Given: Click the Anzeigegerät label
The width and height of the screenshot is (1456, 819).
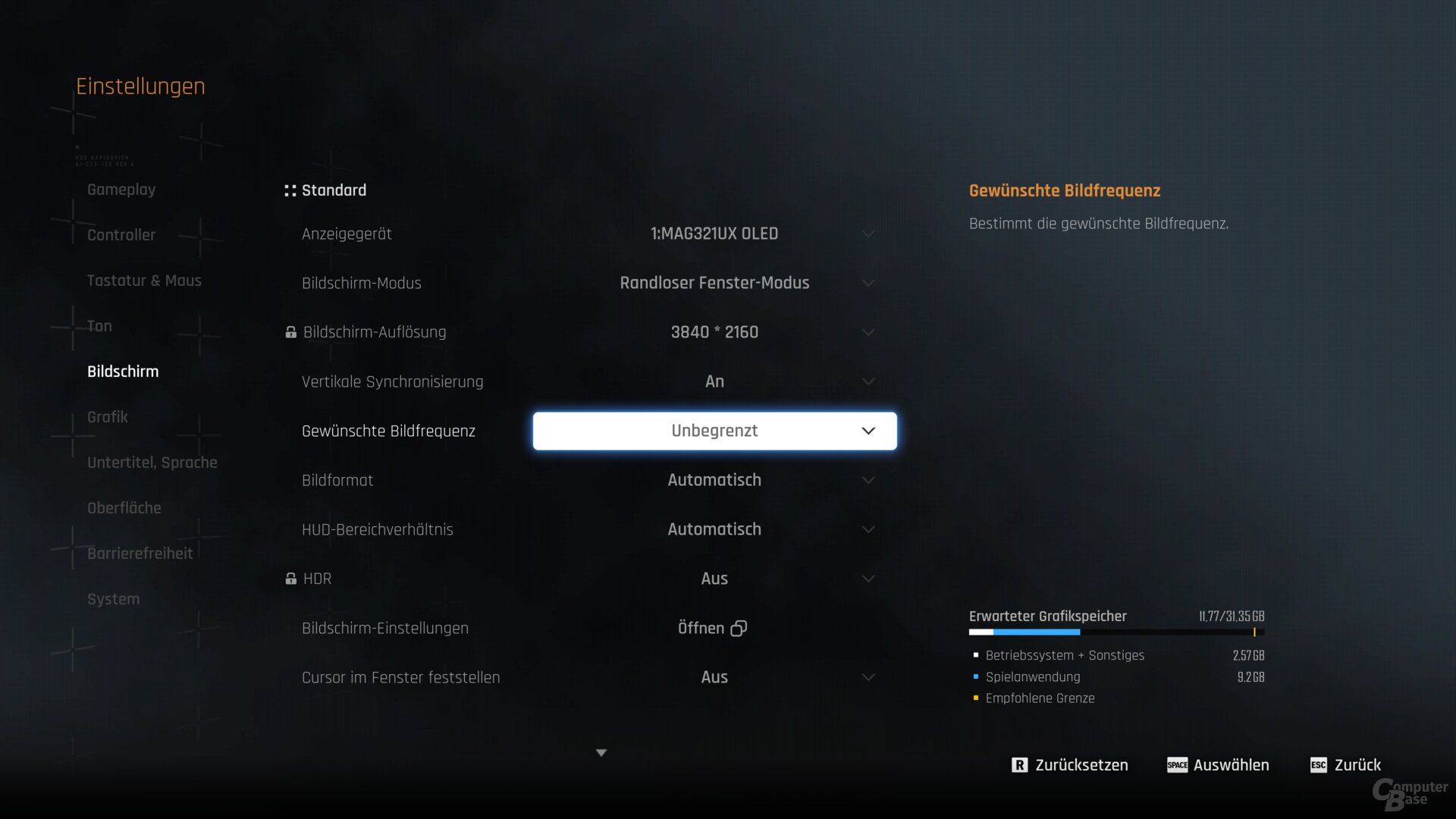Looking at the screenshot, I should coord(347,234).
